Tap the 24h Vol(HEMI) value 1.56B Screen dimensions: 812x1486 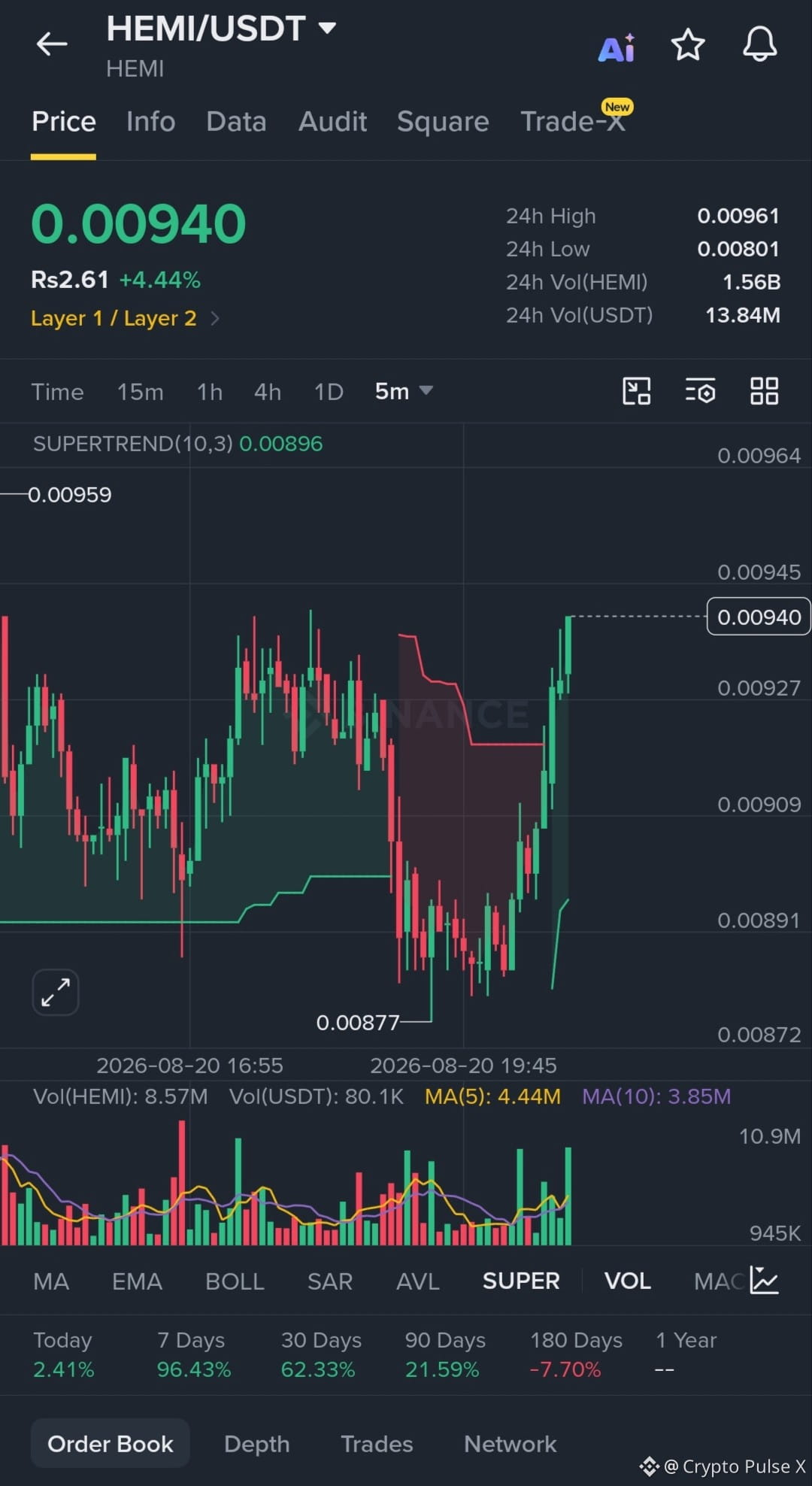751,283
